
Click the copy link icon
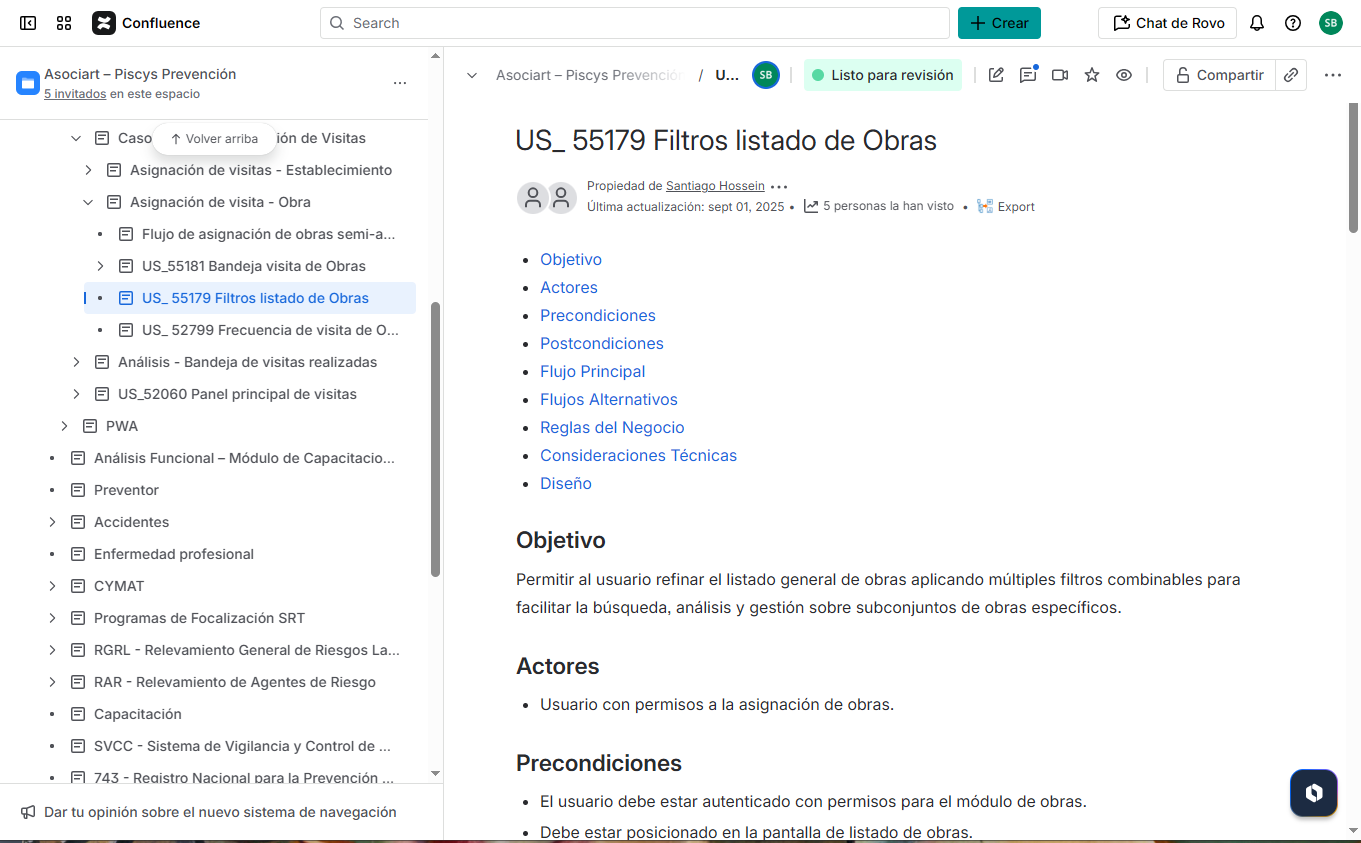1291,75
